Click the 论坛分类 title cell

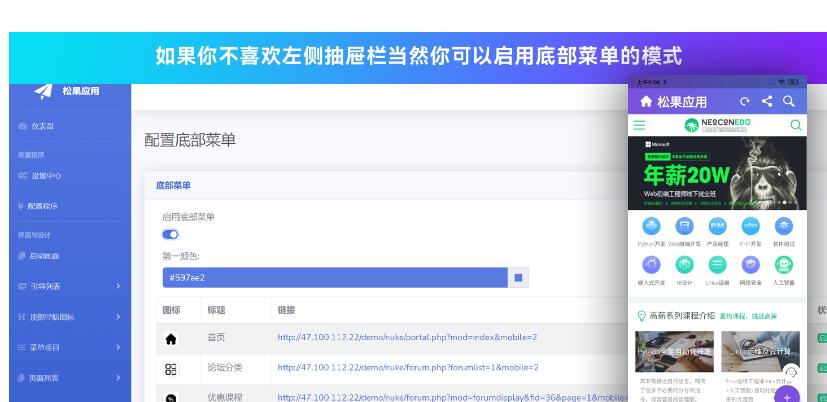coord(225,368)
